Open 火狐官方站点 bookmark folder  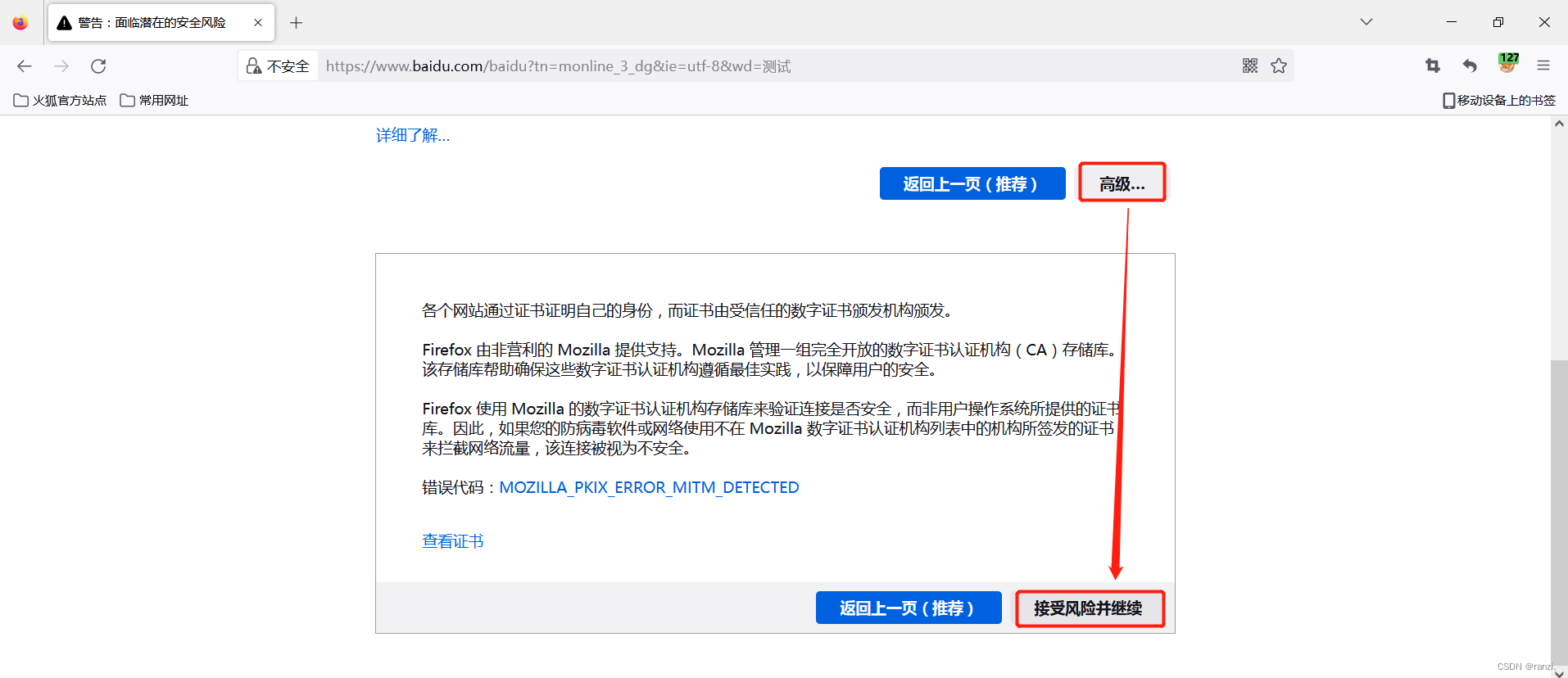click(61, 101)
